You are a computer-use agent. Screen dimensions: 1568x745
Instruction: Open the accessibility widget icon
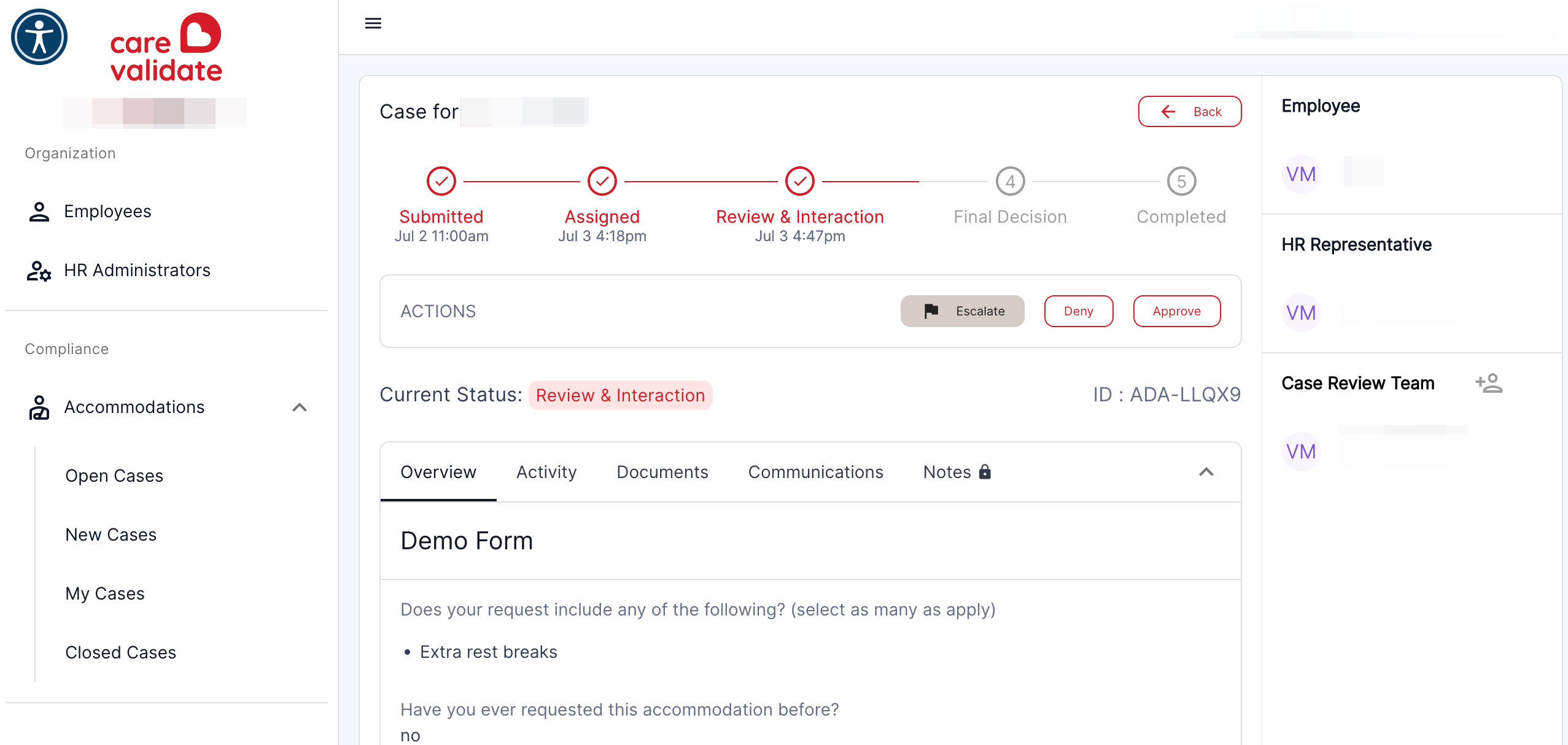pos(39,37)
